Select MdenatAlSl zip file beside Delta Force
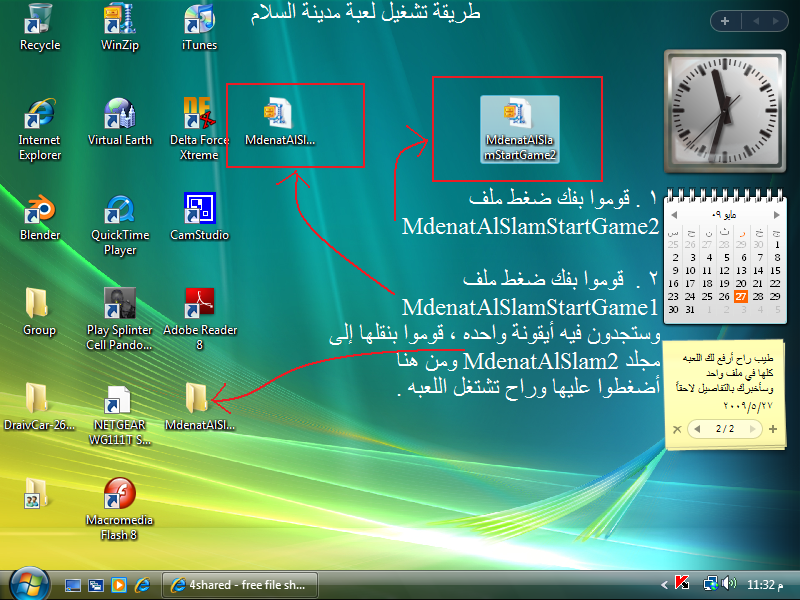 (x=280, y=121)
